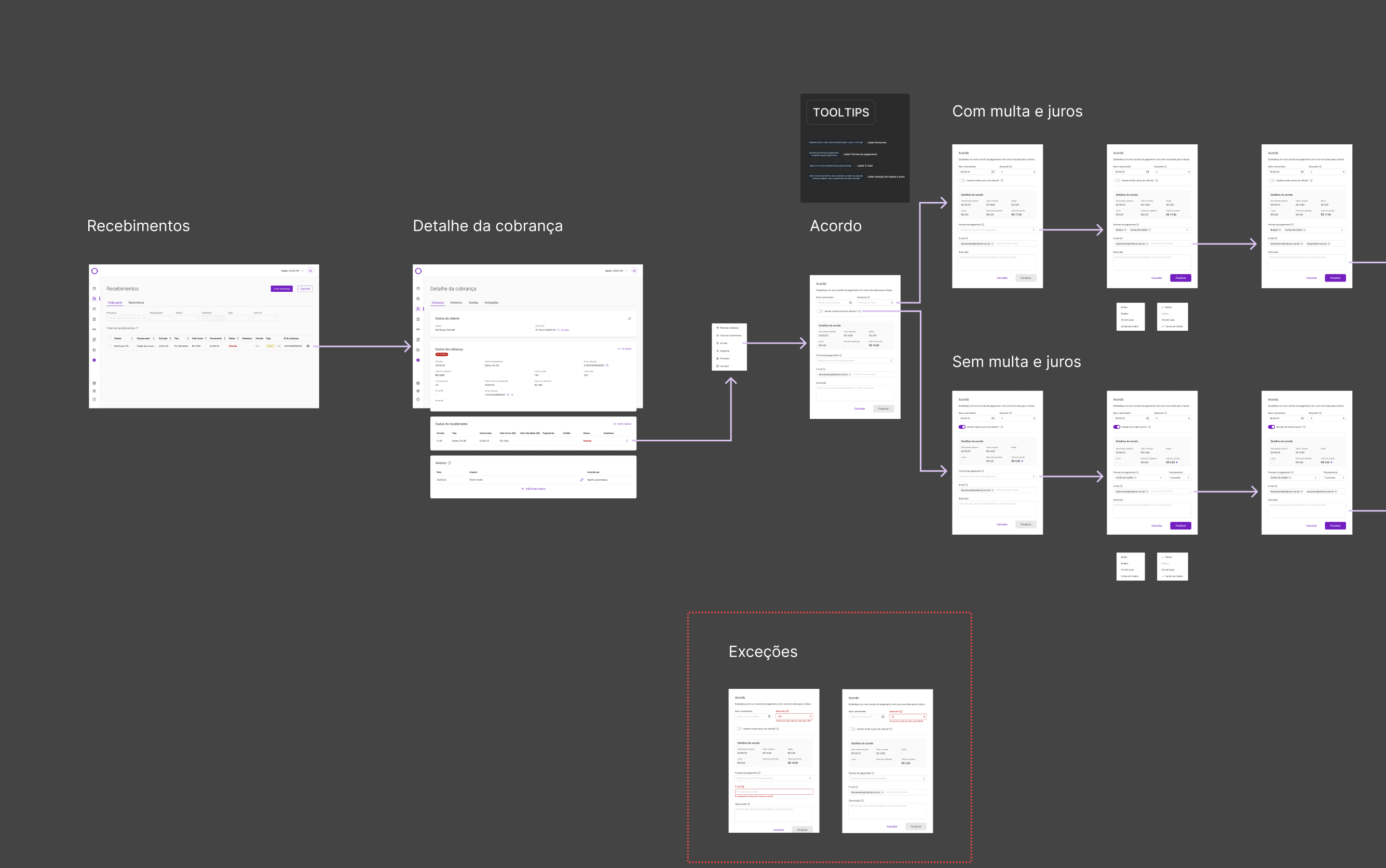Image resolution: width=1386 pixels, height=868 pixels.
Task: Tick the Red Dices row checkbox
Action: [110, 346]
